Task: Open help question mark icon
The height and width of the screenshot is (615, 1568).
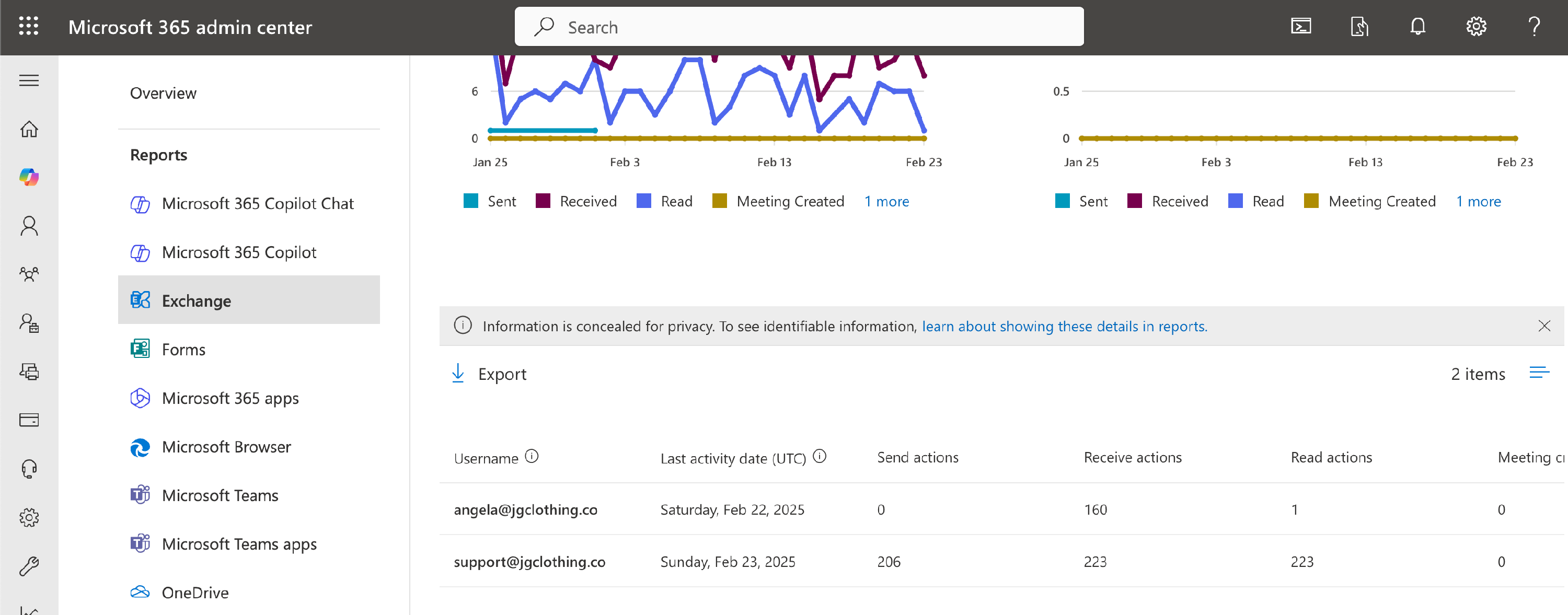Action: pos(1534,26)
